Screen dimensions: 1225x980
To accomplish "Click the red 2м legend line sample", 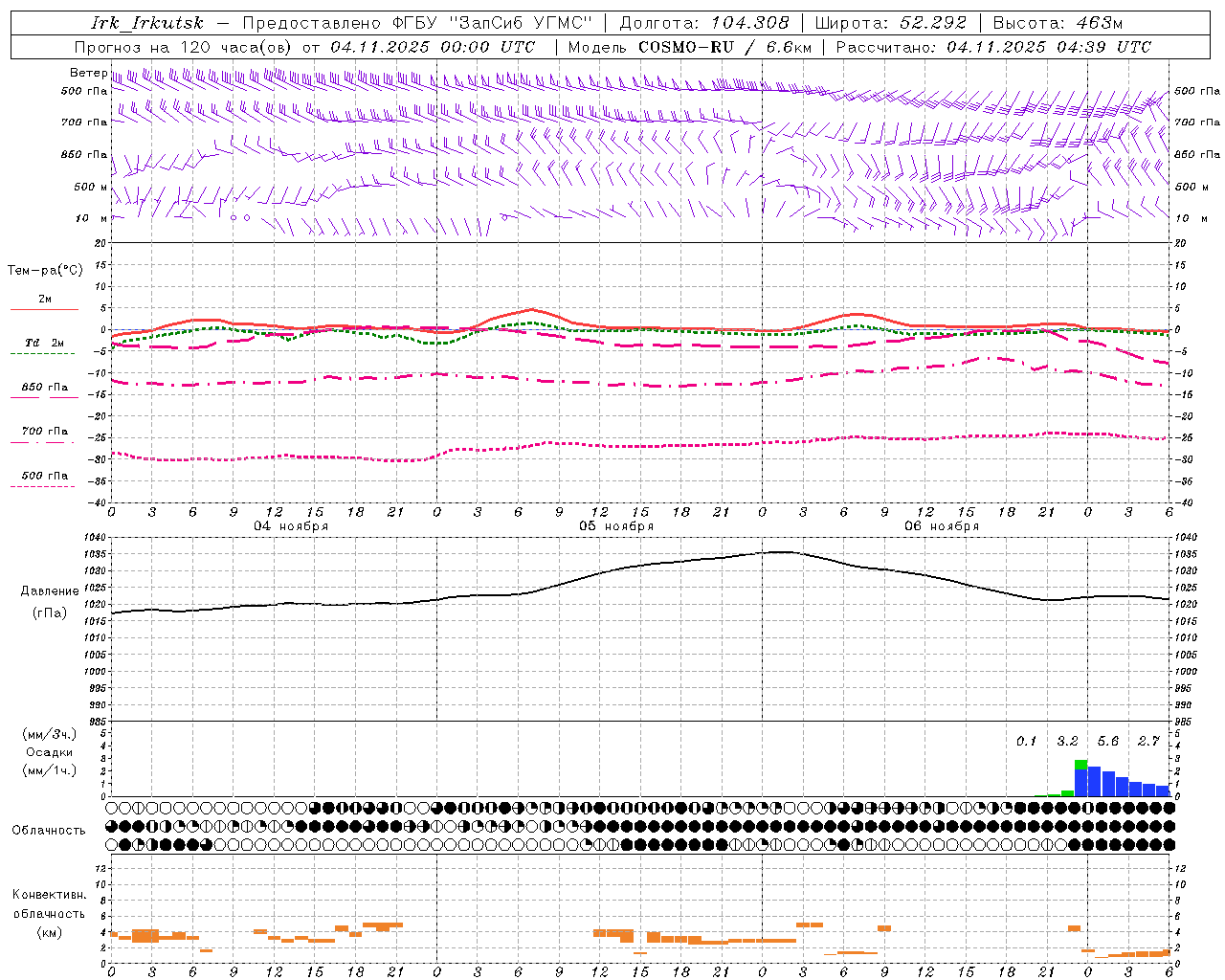I will (x=44, y=310).
